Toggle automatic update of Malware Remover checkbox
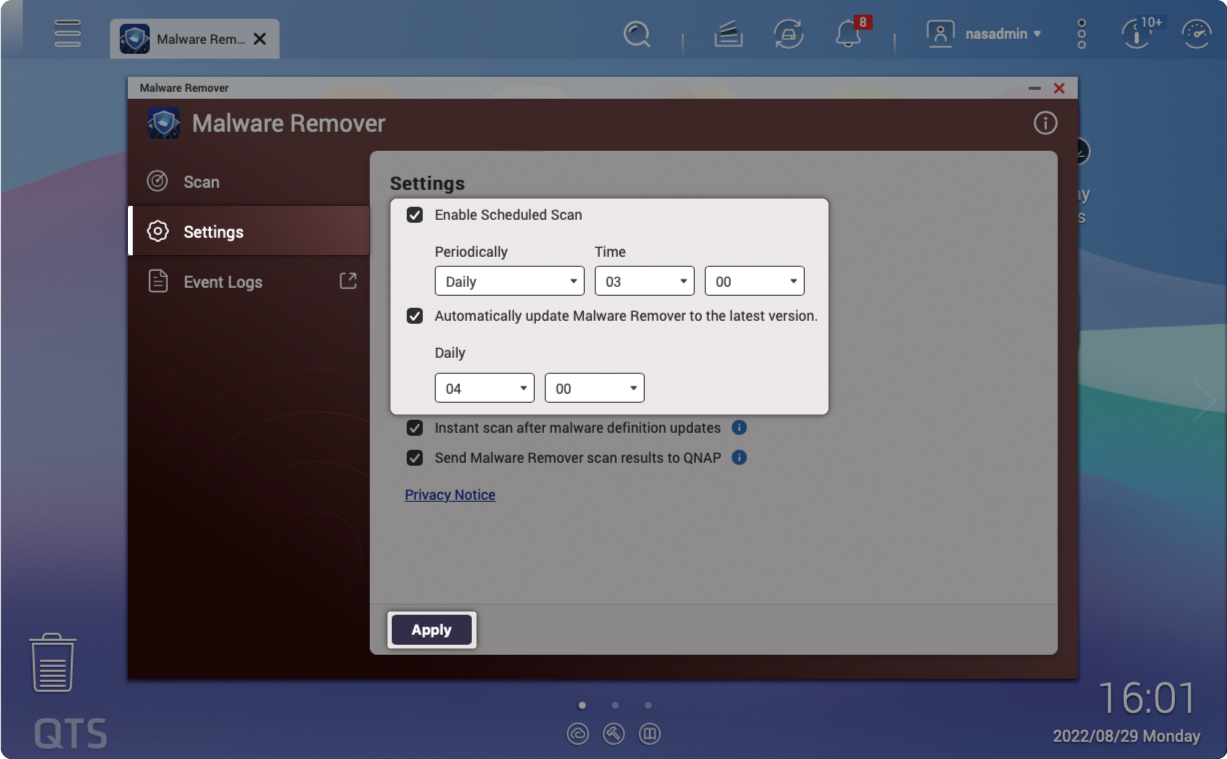 (x=414, y=316)
